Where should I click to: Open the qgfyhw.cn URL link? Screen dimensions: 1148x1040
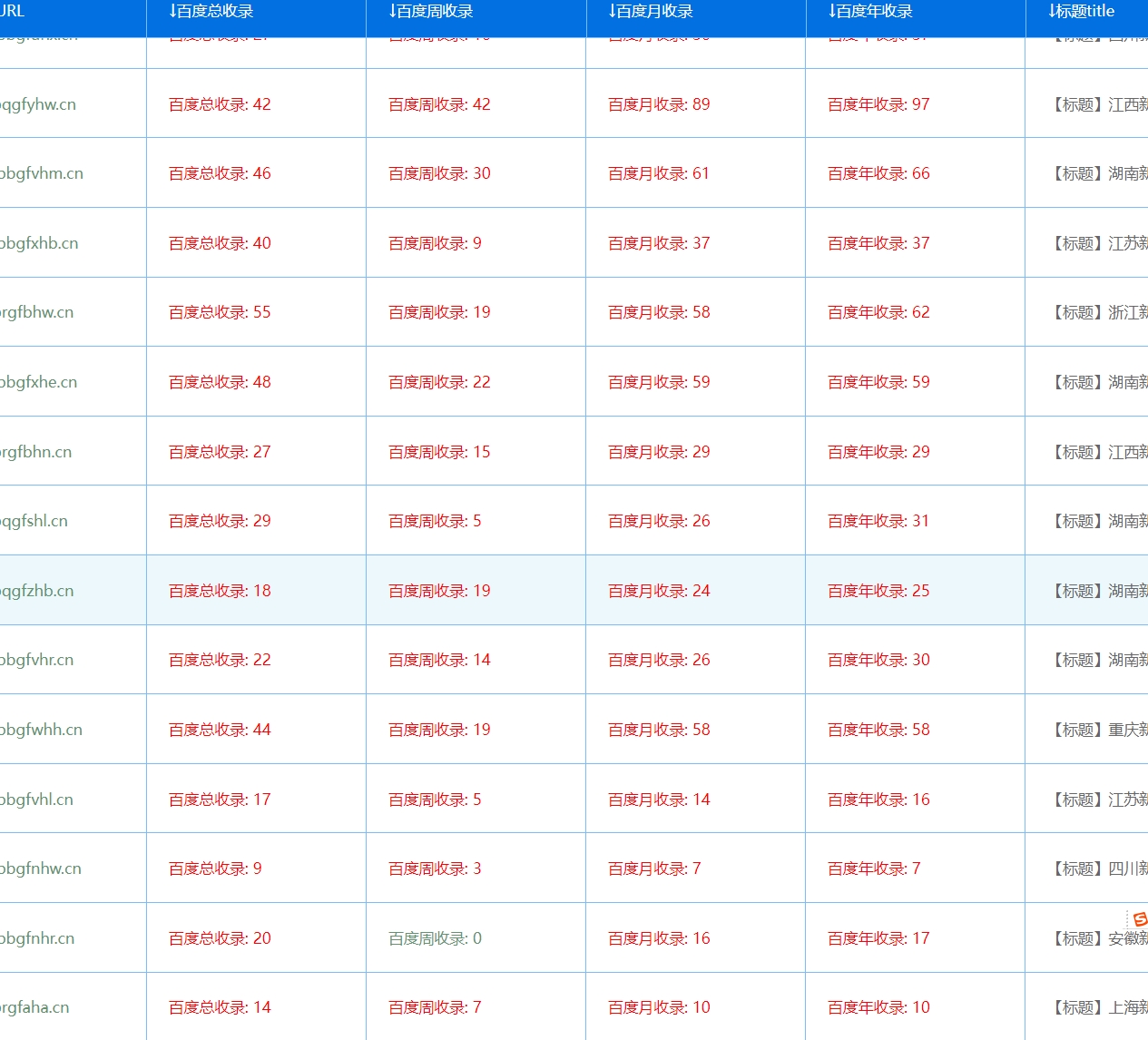[38, 104]
